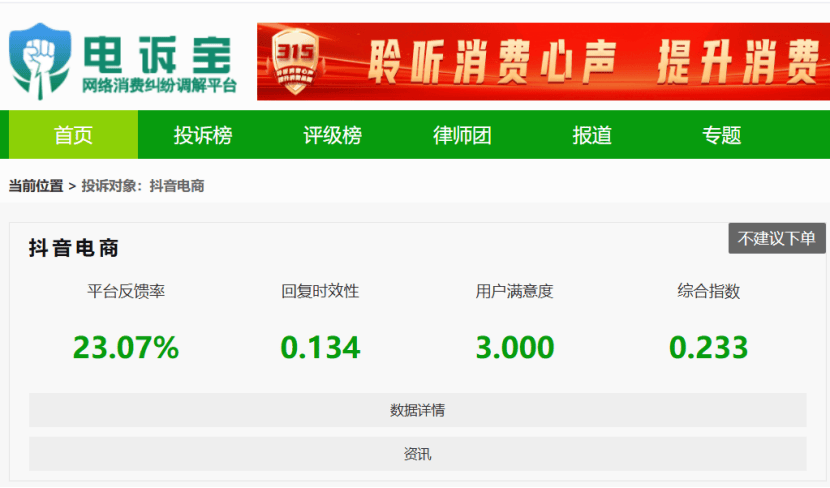Select the 23.07% feedback rate value

point(126,347)
